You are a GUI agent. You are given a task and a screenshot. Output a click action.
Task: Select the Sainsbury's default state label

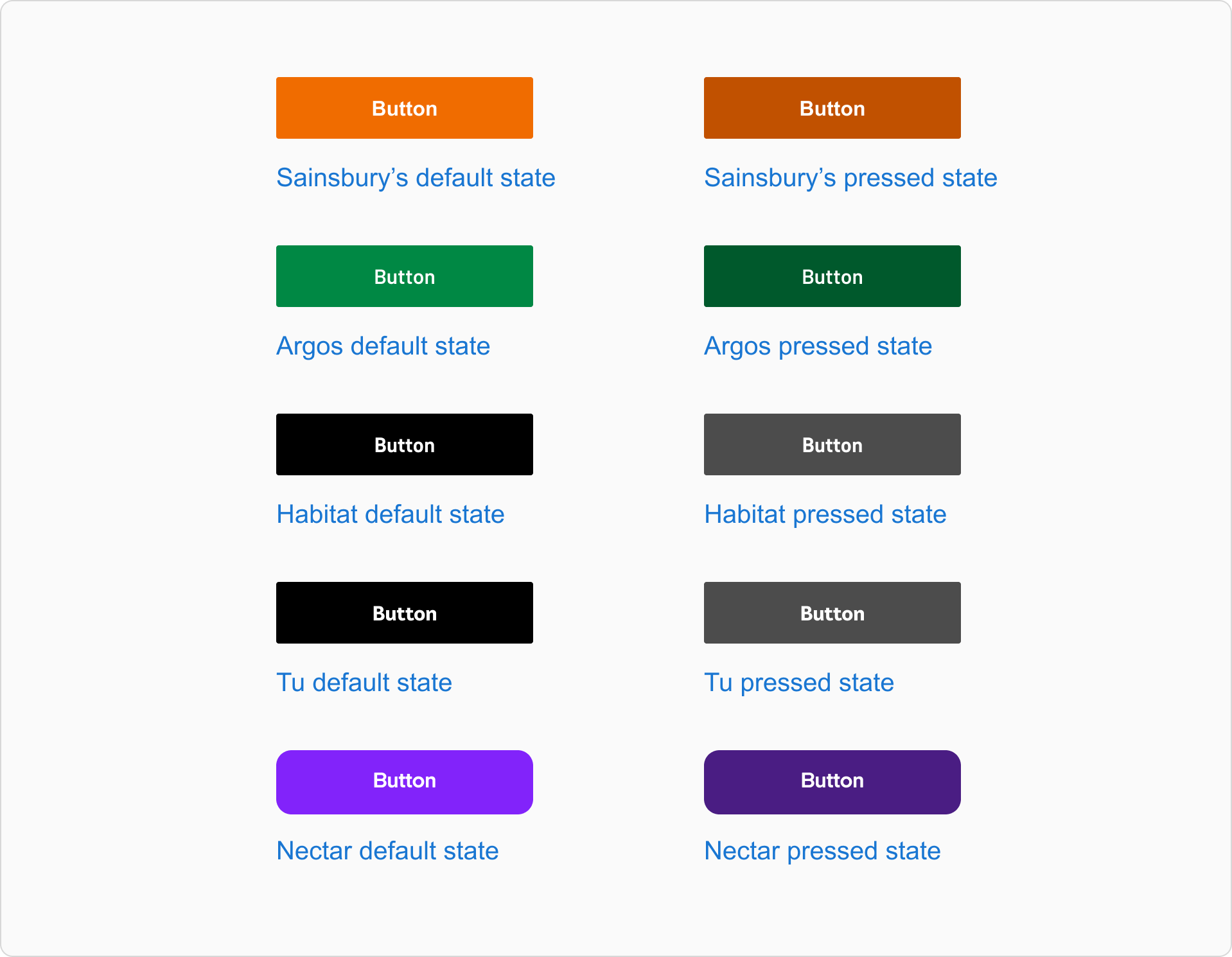[415, 177]
